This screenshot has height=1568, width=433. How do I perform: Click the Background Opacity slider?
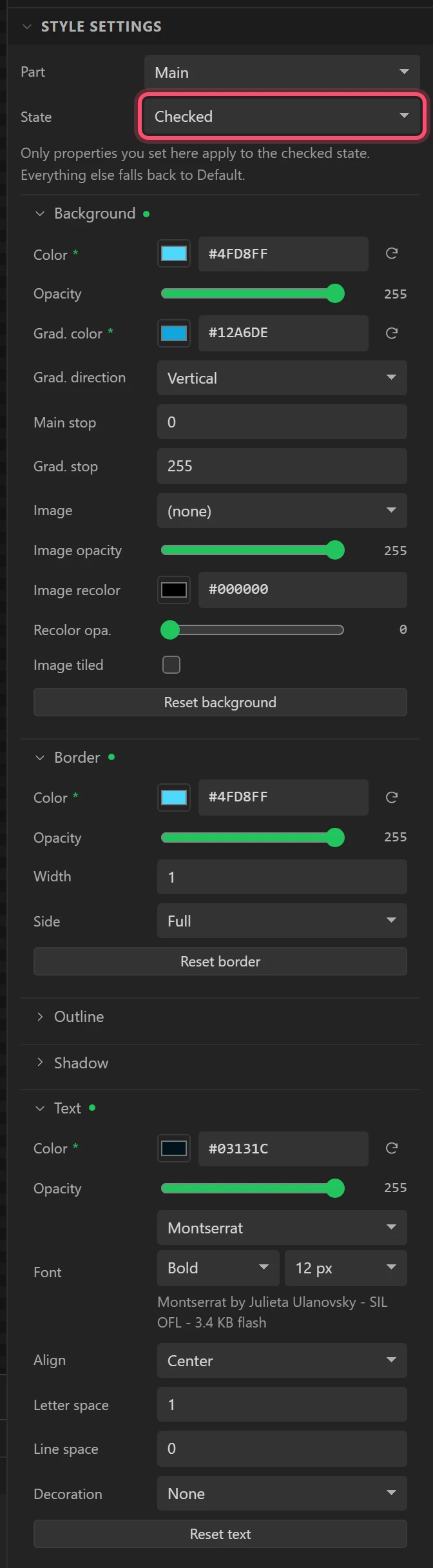pyautogui.click(x=253, y=293)
